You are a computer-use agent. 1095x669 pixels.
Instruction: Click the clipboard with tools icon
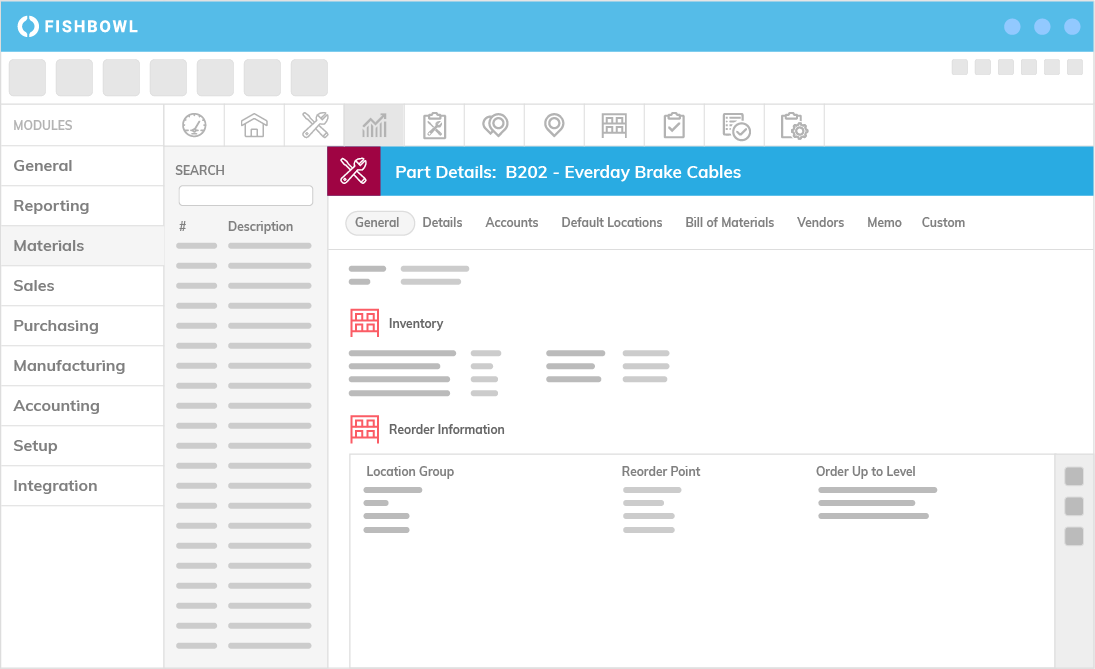click(434, 125)
